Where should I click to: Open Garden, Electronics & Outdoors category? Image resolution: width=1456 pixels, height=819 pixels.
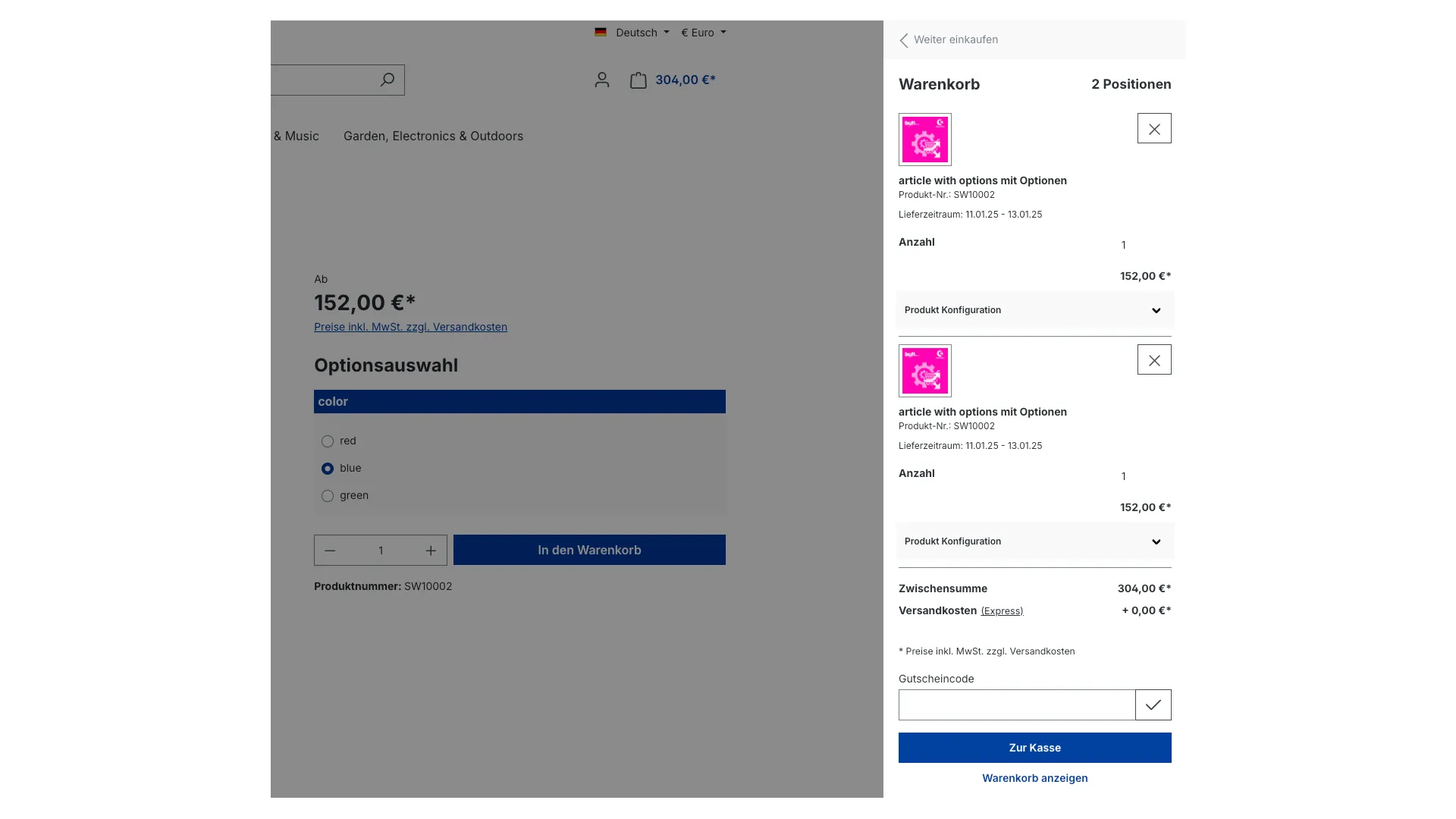tap(432, 136)
